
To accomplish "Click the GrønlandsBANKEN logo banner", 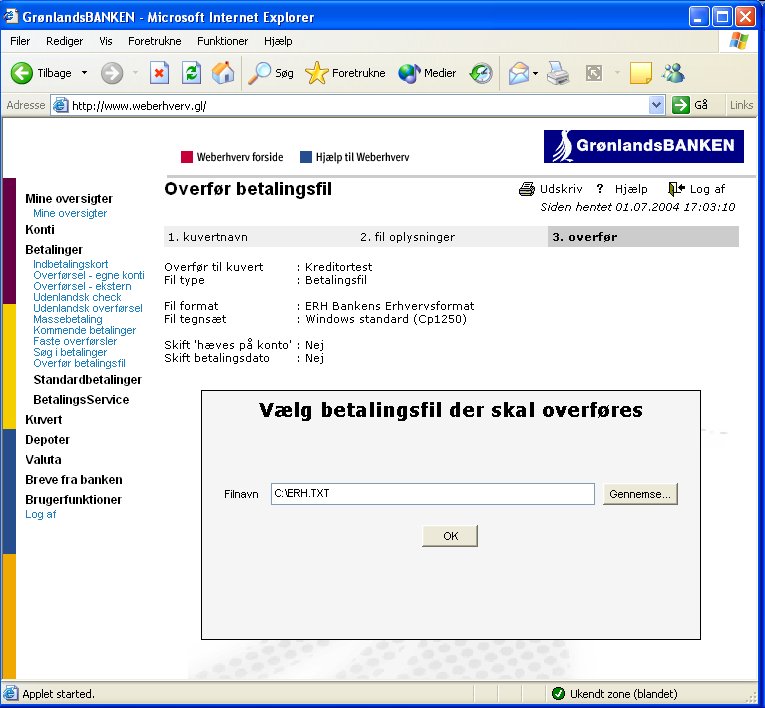I will point(644,146).
